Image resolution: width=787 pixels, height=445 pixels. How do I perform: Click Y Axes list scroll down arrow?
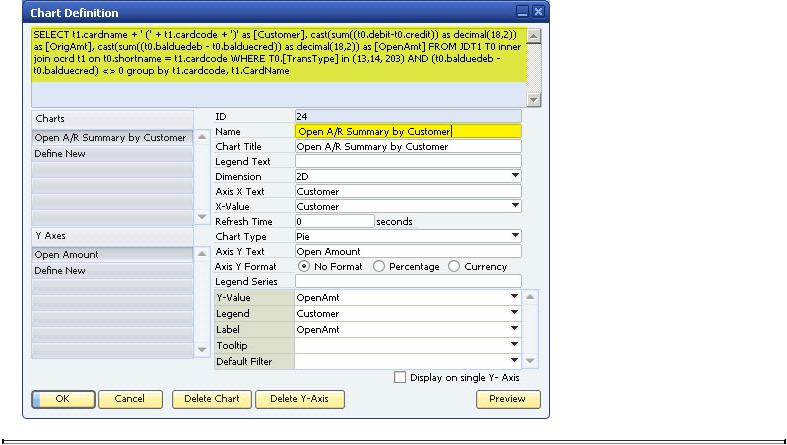pyautogui.click(x=202, y=349)
